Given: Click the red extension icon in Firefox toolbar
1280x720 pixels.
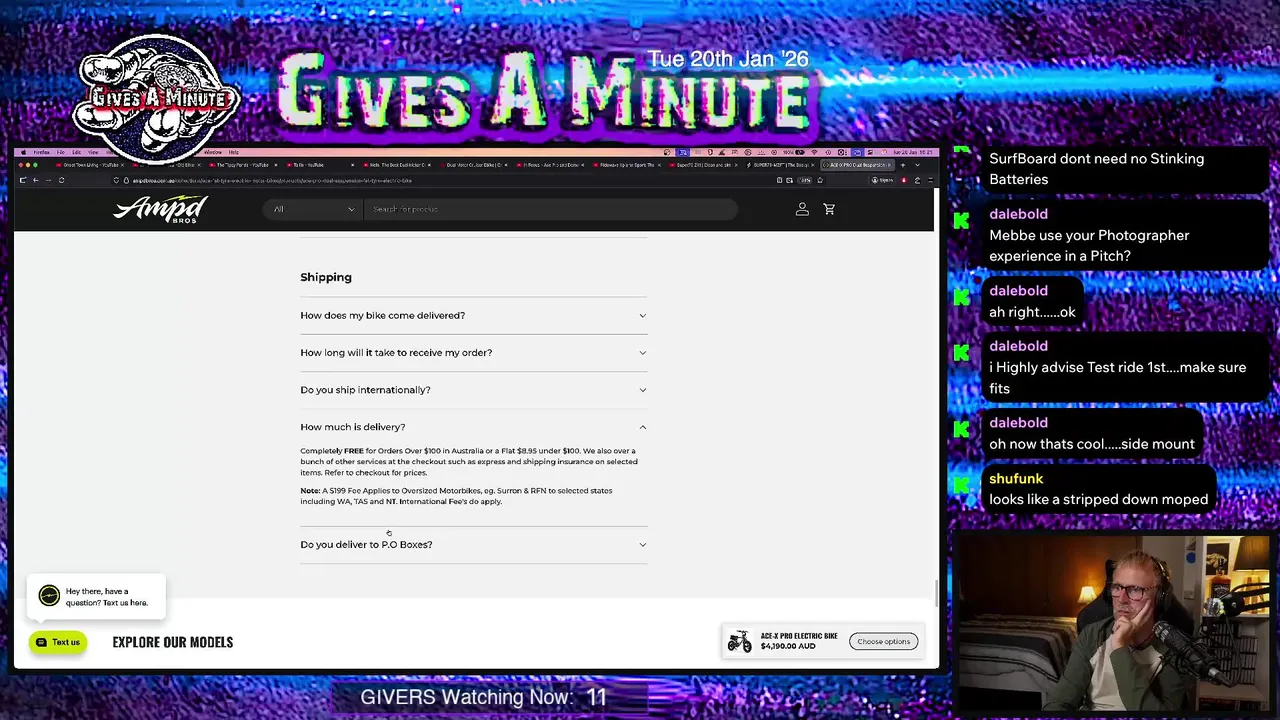Looking at the screenshot, I should (x=904, y=180).
